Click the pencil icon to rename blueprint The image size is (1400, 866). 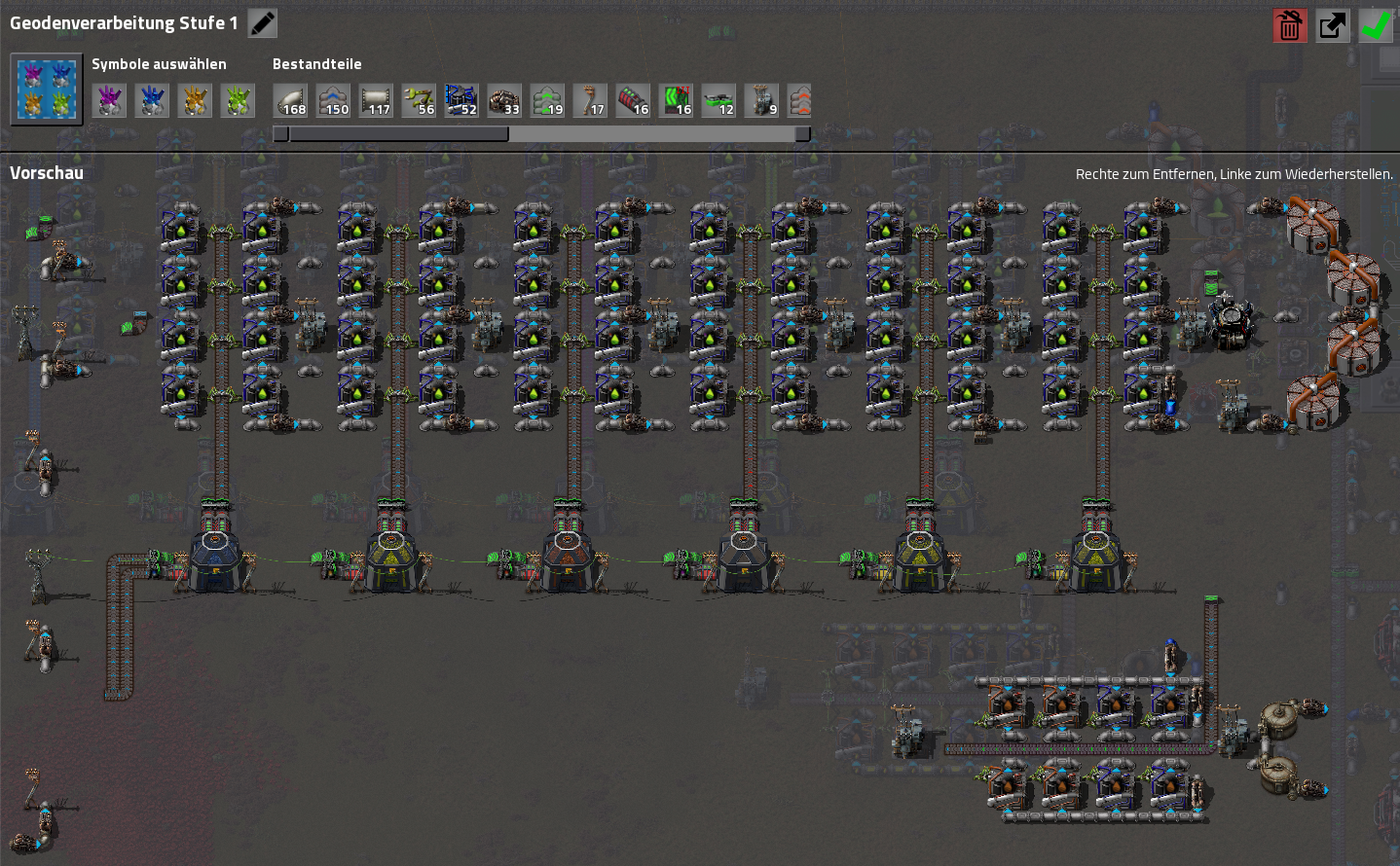pyautogui.click(x=263, y=23)
